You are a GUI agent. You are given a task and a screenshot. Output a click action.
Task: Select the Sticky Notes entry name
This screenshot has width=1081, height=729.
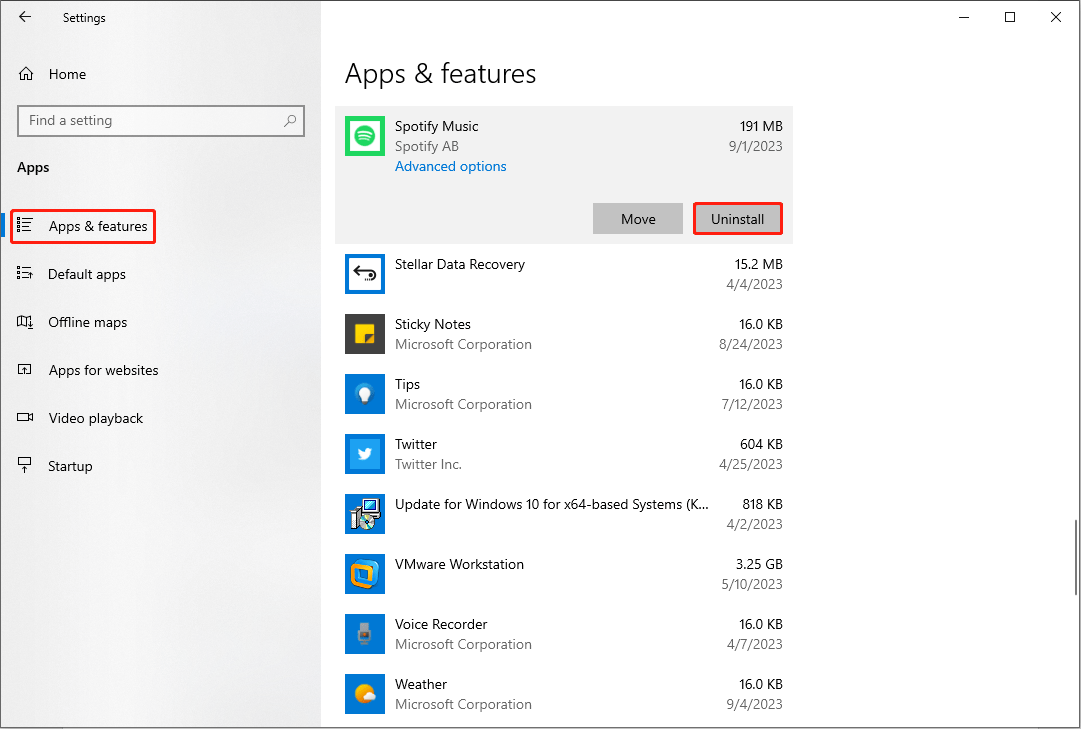click(432, 324)
